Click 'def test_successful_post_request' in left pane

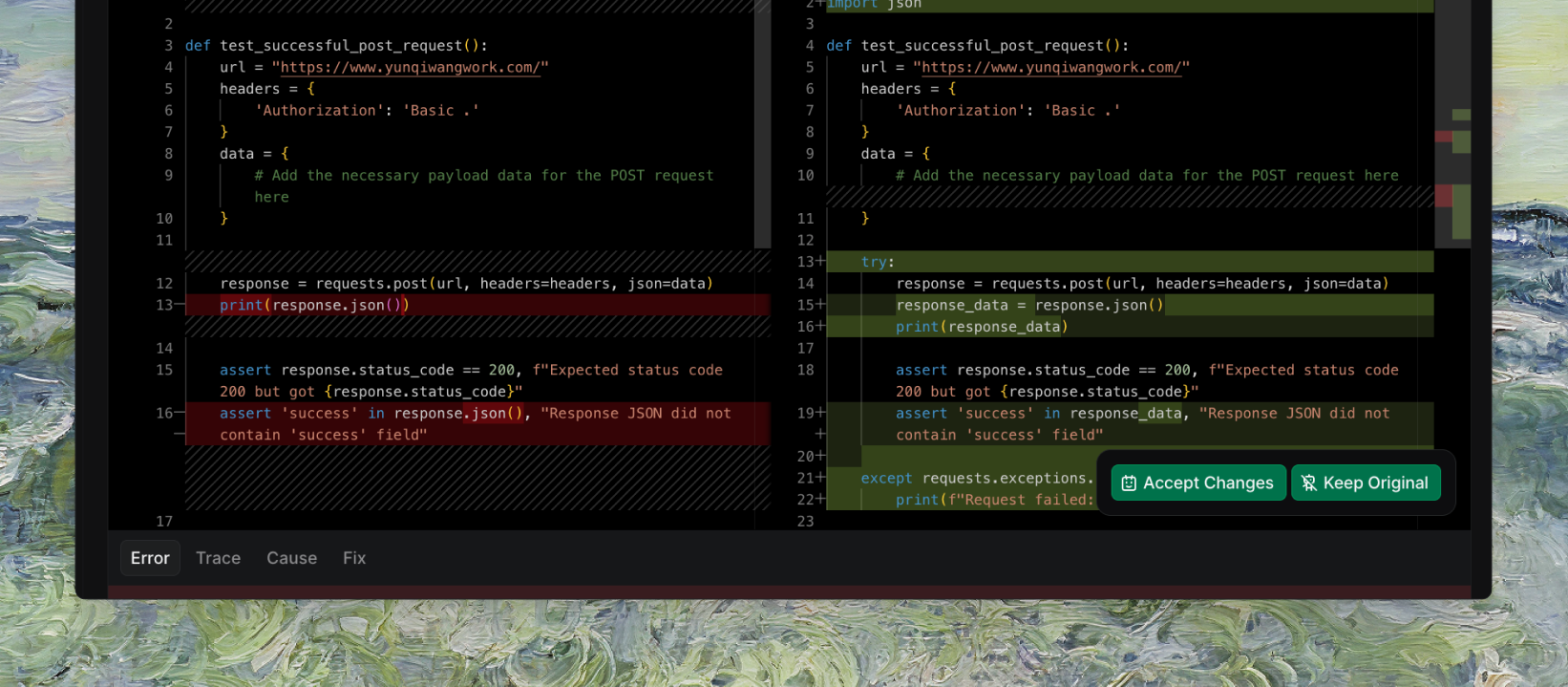click(x=336, y=46)
